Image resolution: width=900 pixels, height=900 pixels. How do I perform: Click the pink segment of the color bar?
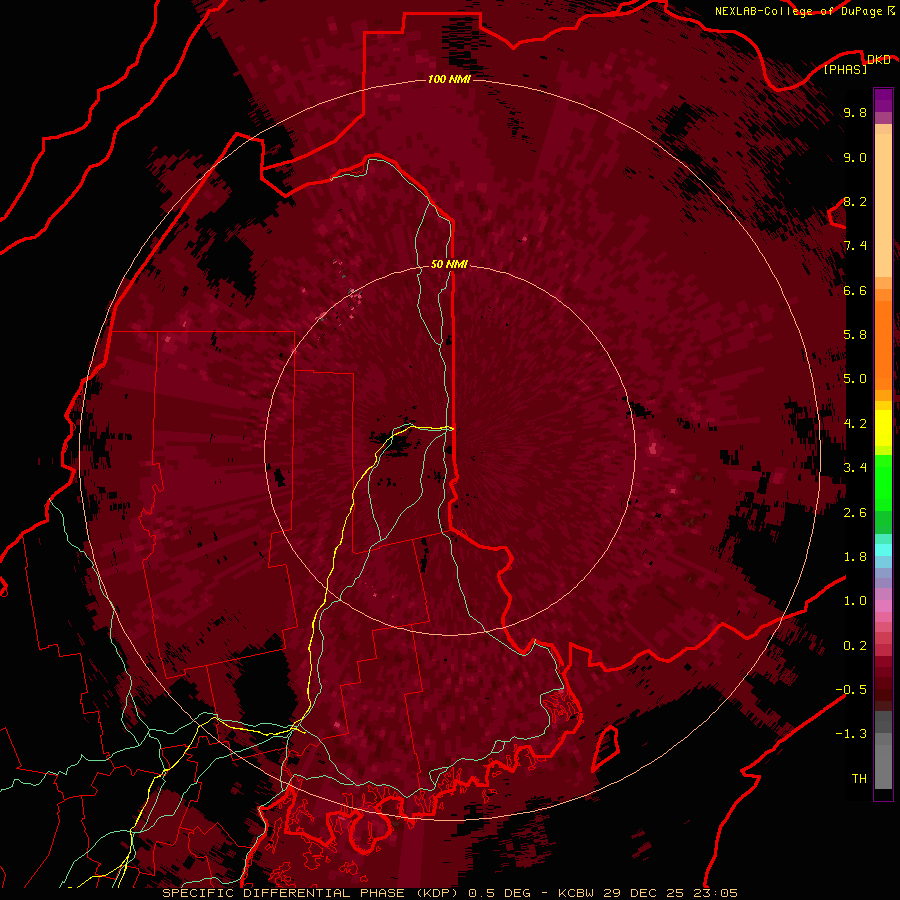pos(883,606)
